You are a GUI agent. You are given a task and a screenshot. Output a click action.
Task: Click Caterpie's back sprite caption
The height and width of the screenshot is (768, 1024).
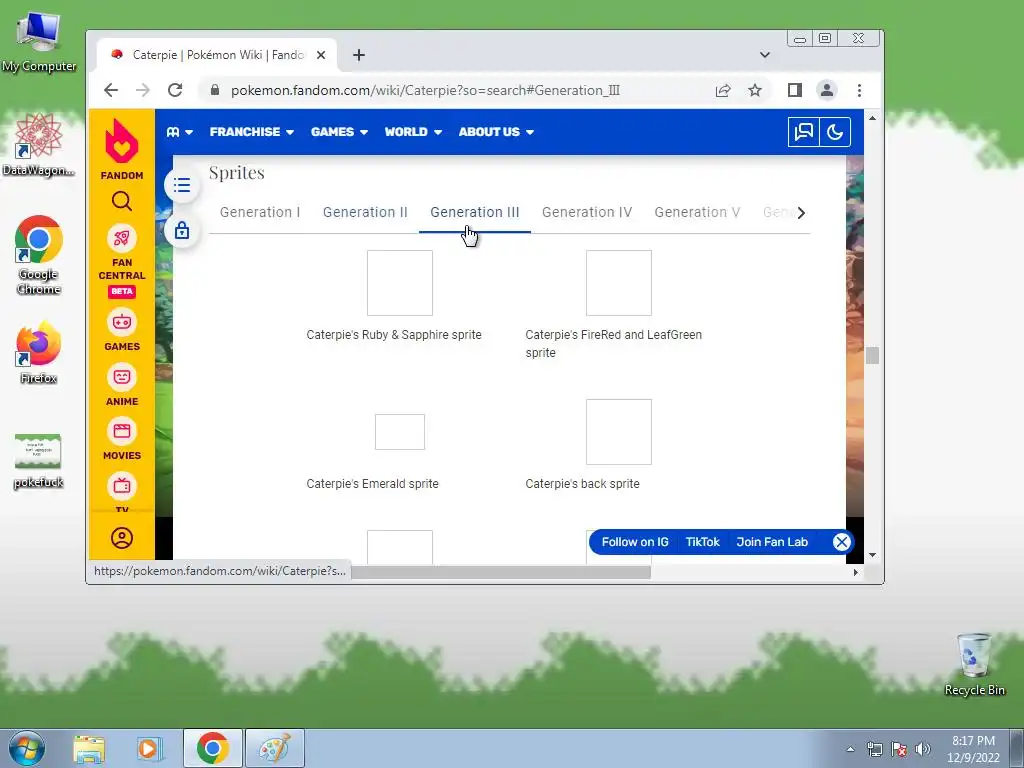tap(583, 484)
